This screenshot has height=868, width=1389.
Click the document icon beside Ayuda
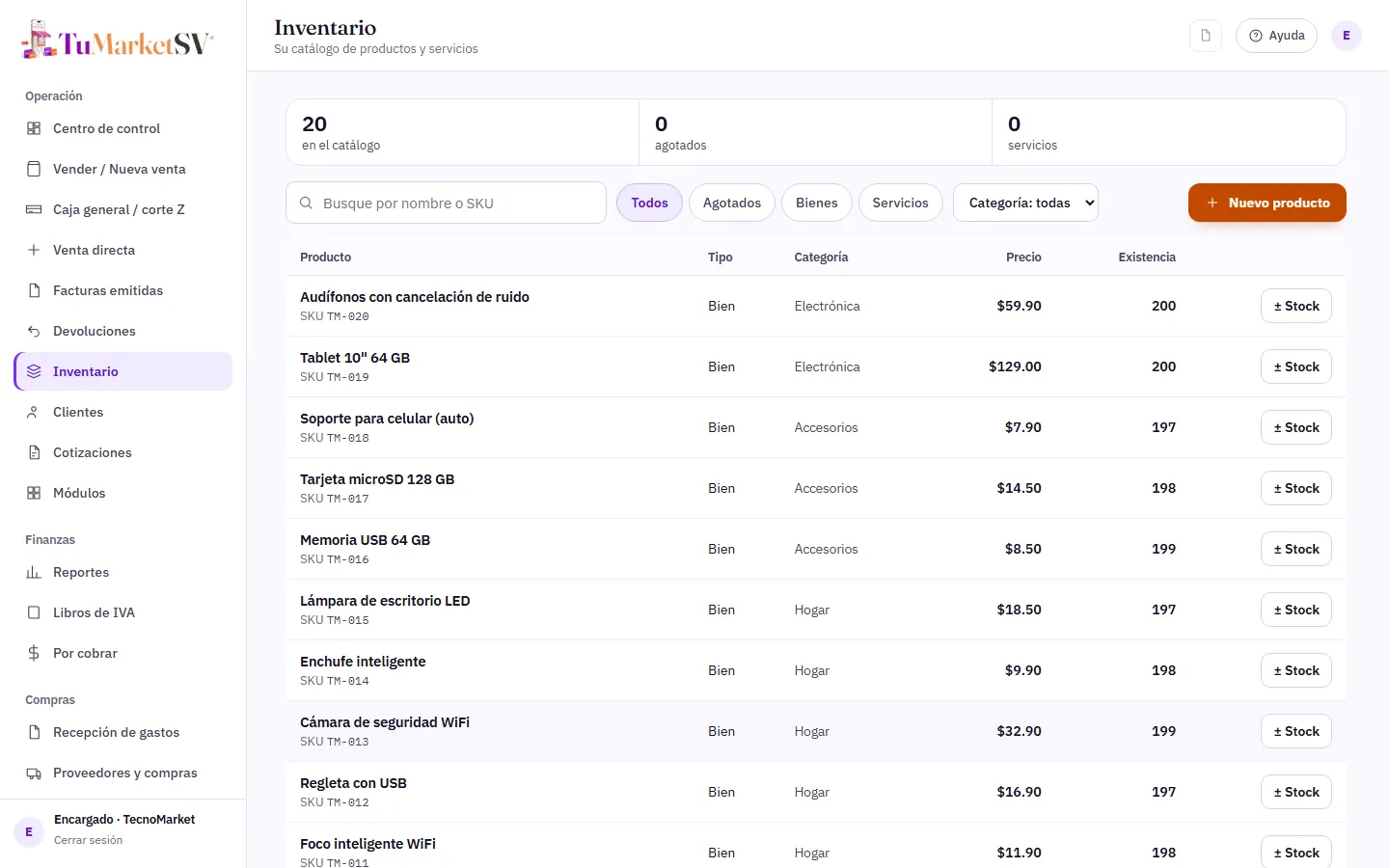click(x=1206, y=36)
